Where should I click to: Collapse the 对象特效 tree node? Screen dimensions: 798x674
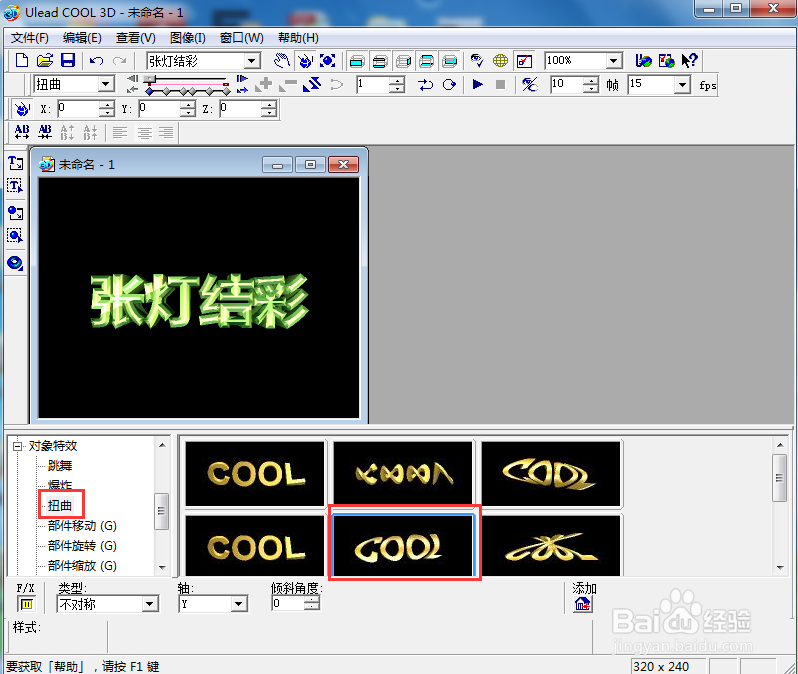18,446
